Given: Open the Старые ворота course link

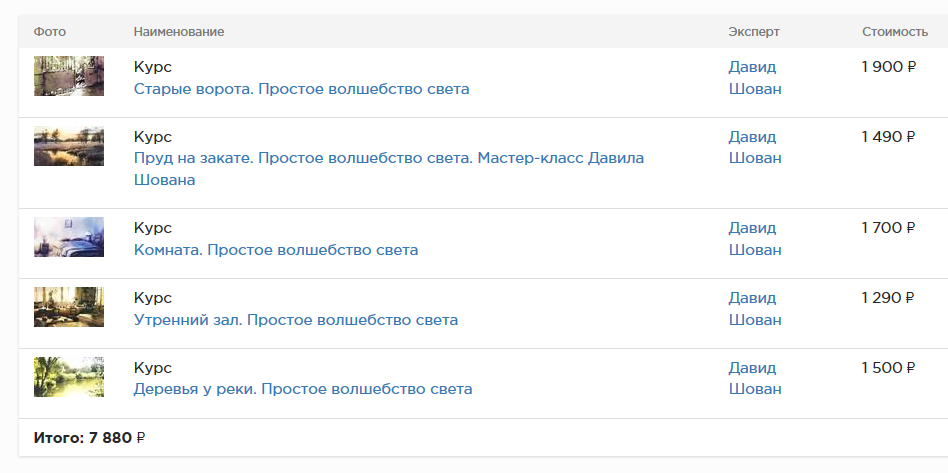Looking at the screenshot, I should pos(301,89).
